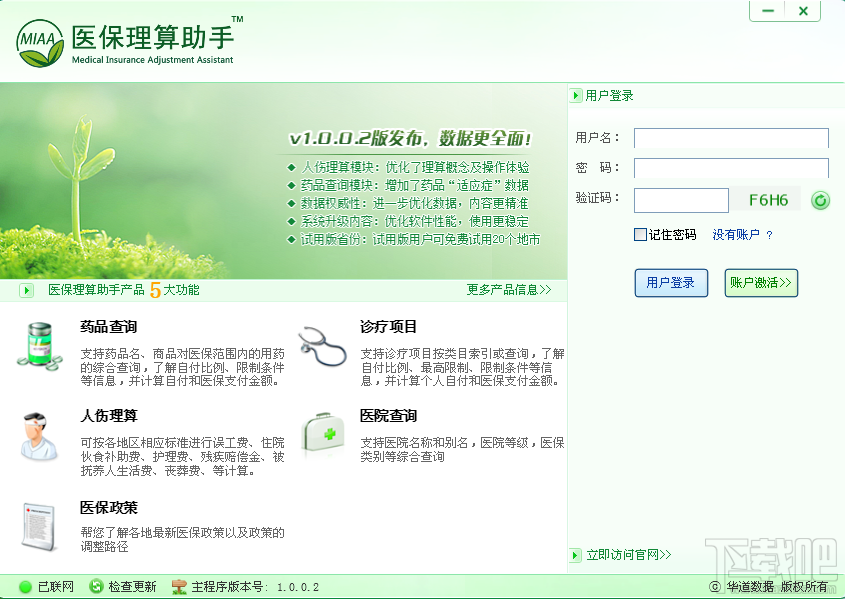Click the 检查更新 update icon
Image resolution: width=845 pixels, height=599 pixels.
point(96,586)
